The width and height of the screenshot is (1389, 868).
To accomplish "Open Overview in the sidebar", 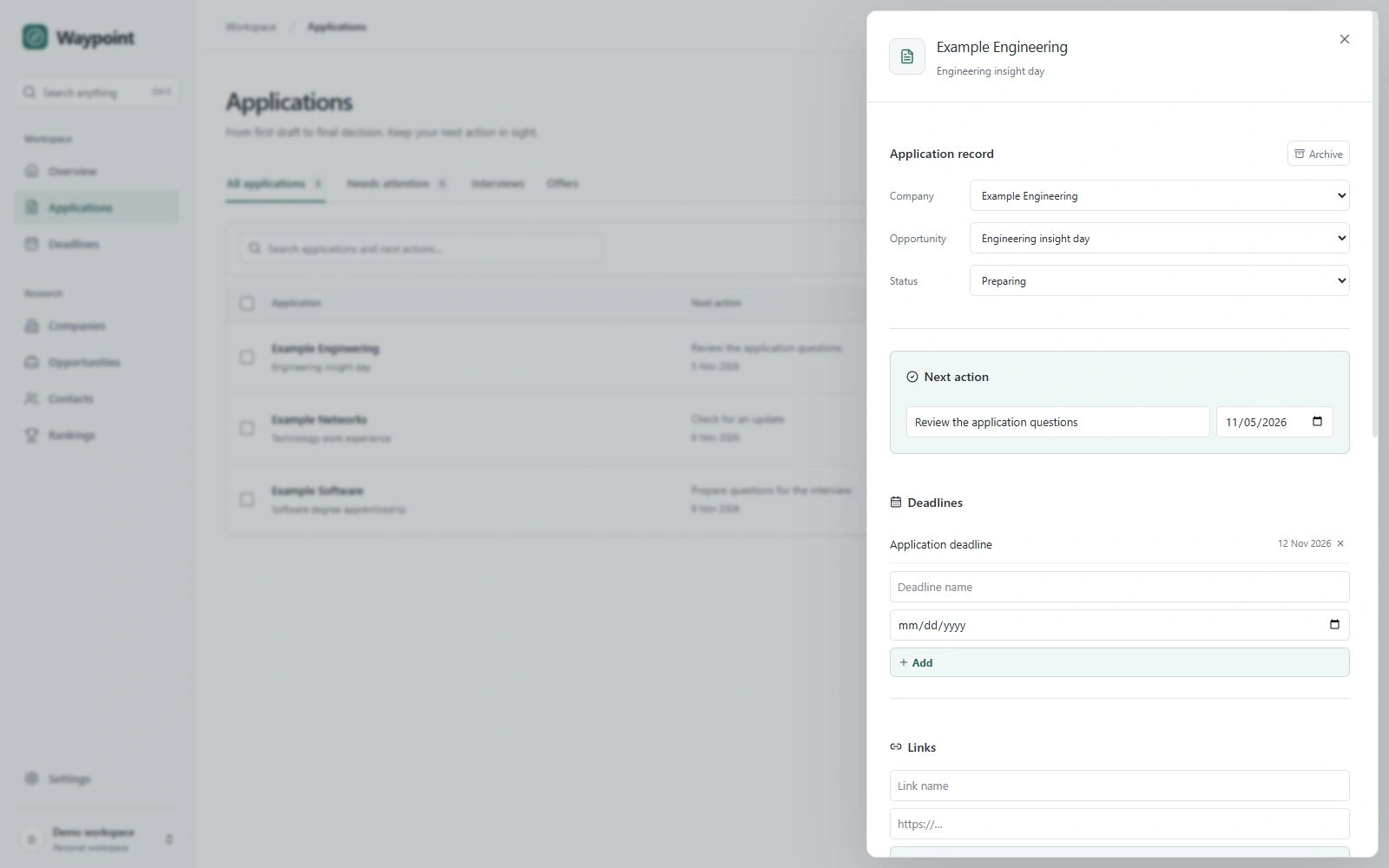I will click(96, 171).
